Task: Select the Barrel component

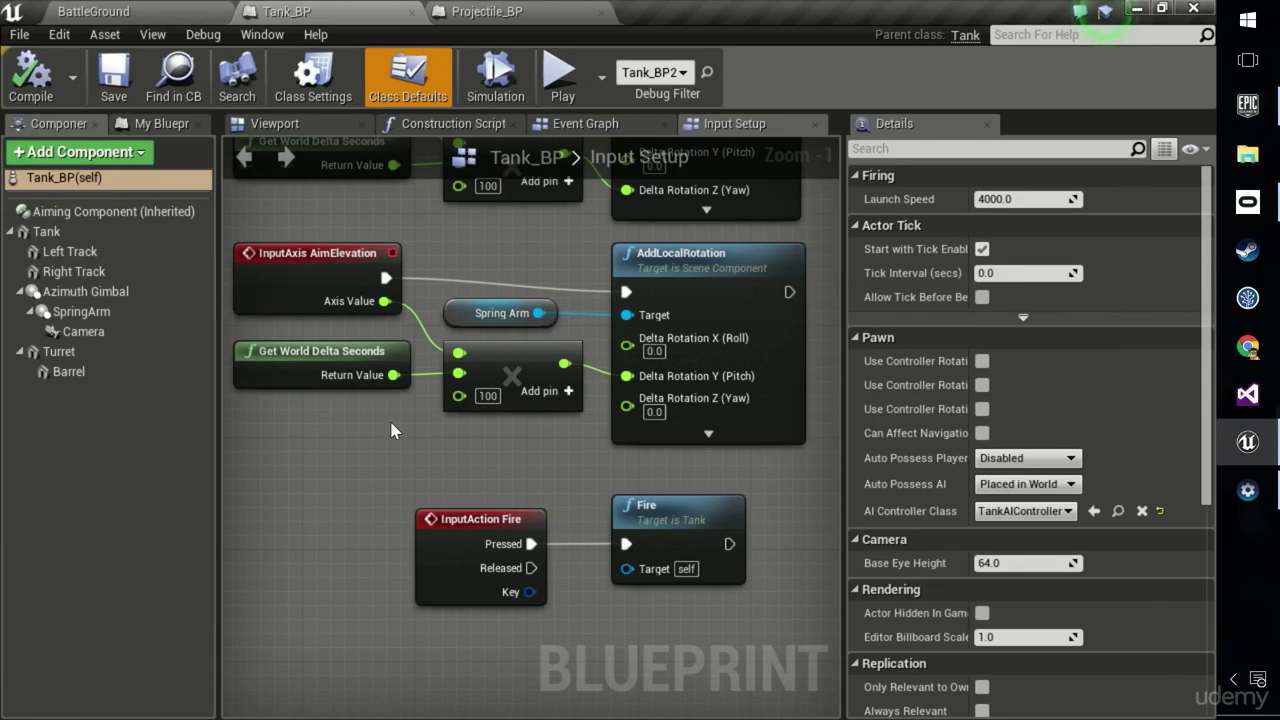Action: pyautogui.click(x=68, y=372)
